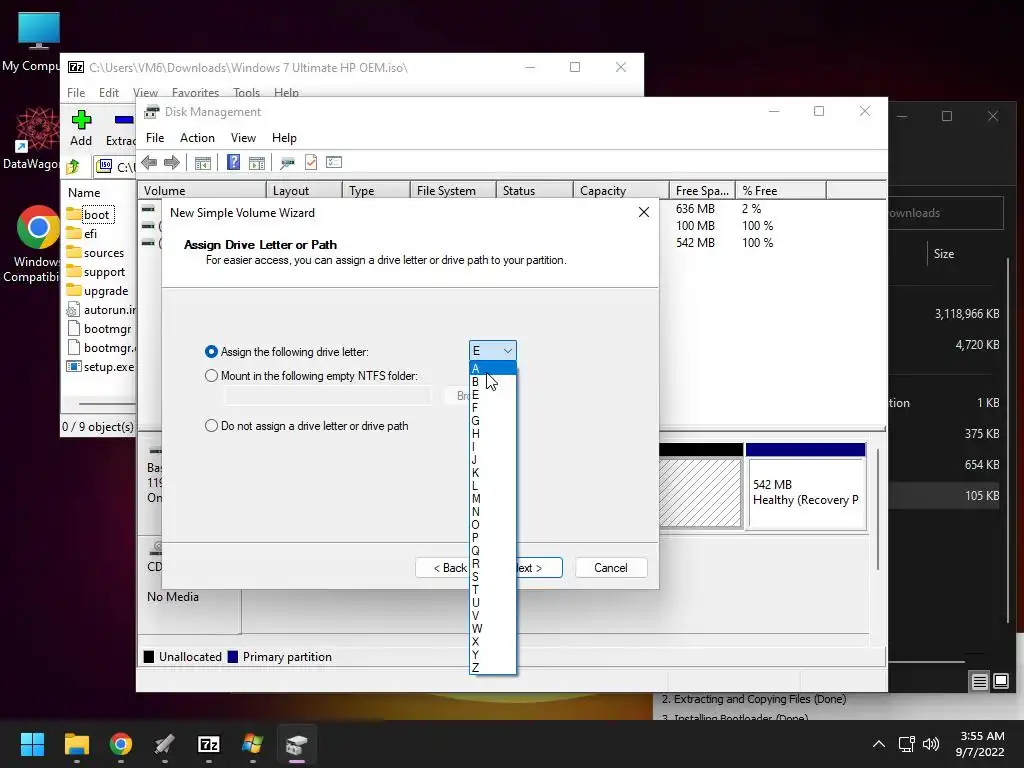Select the unallocated hatched partition block
Image resolution: width=1024 pixels, height=768 pixels.
point(700,493)
